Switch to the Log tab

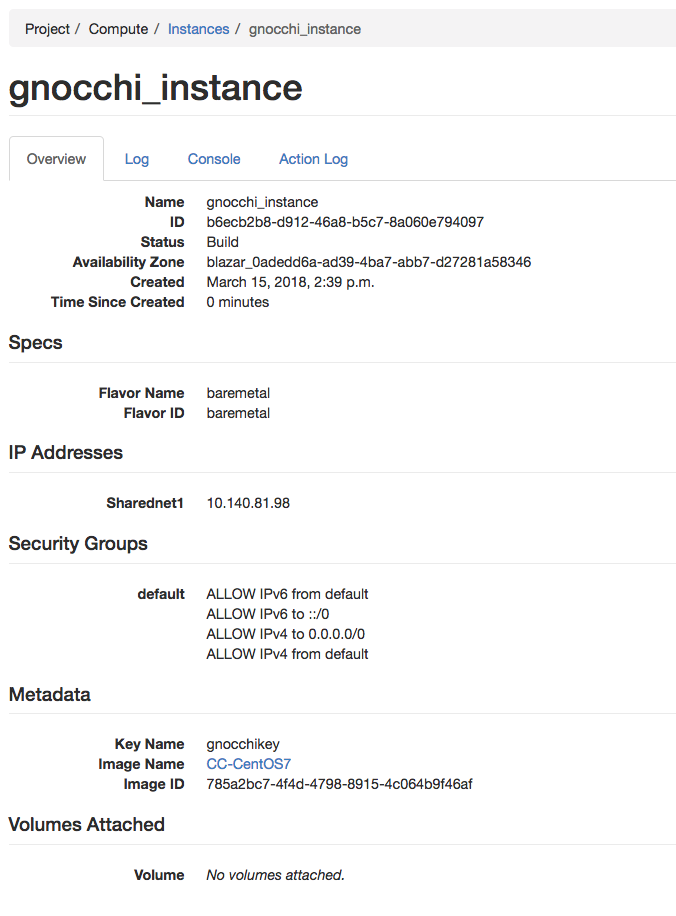(137, 159)
